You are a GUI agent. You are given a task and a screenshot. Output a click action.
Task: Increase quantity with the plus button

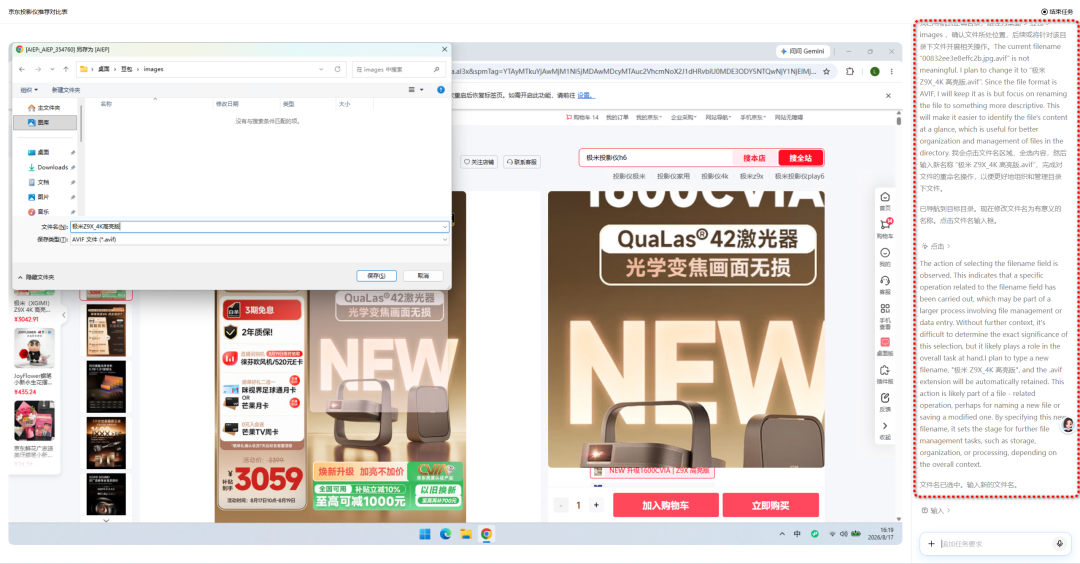click(596, 505)
